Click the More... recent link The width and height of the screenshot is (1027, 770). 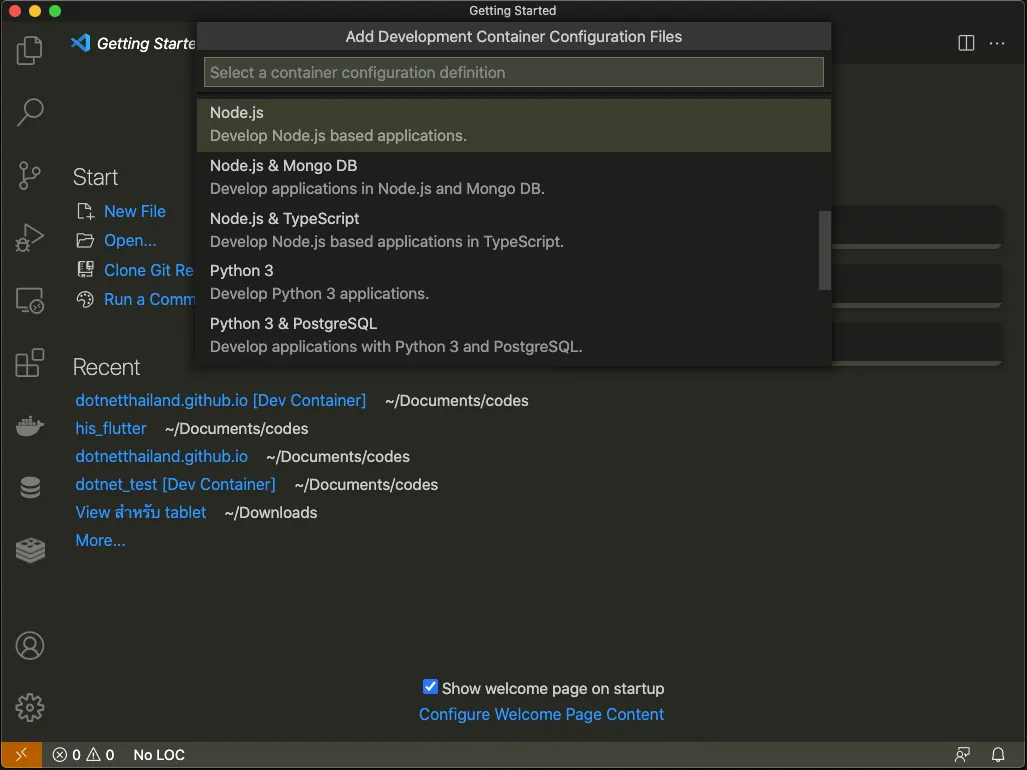tap(100, 541)
